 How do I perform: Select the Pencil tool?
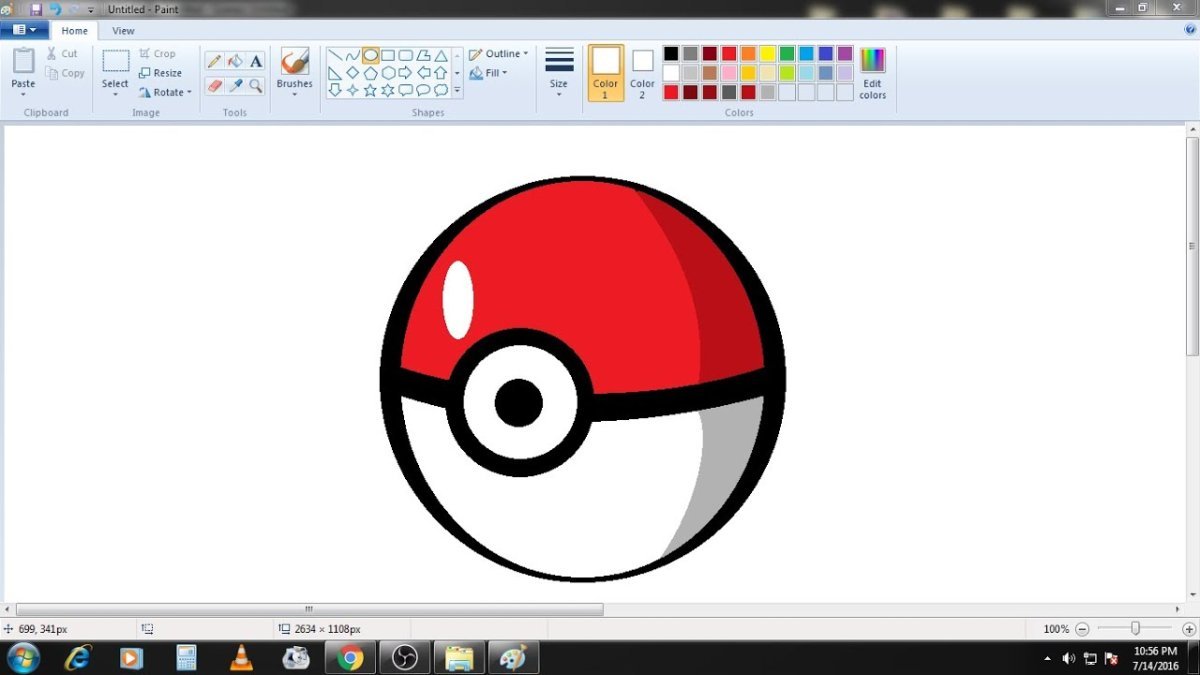214,61
